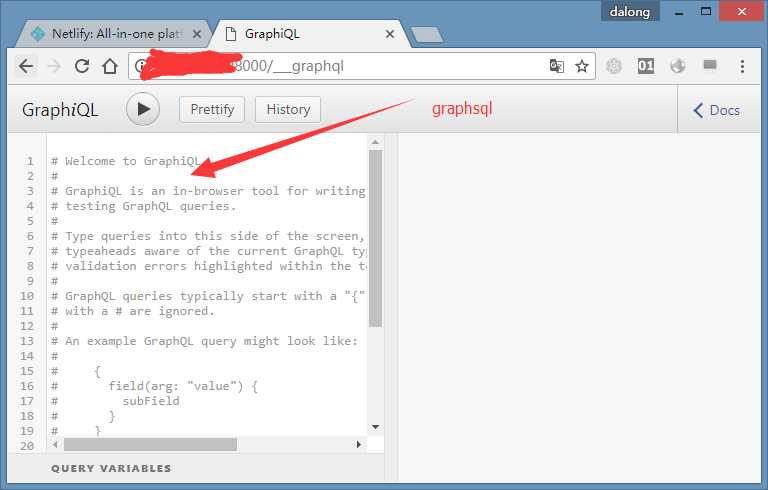Click the text 'field(arg: "value") {'

(x=183, y=386)
